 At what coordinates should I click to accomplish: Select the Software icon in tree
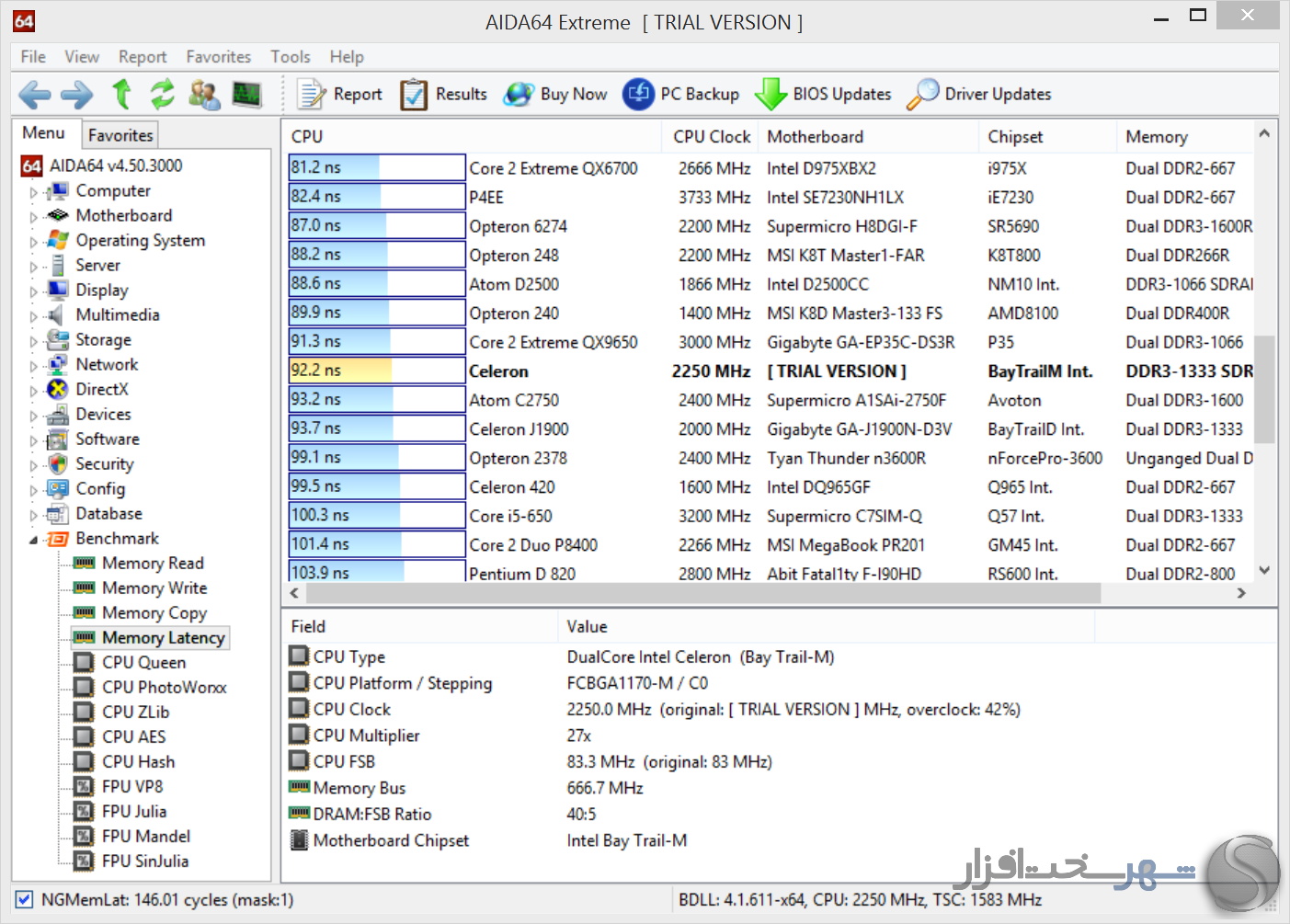[58, 439]
